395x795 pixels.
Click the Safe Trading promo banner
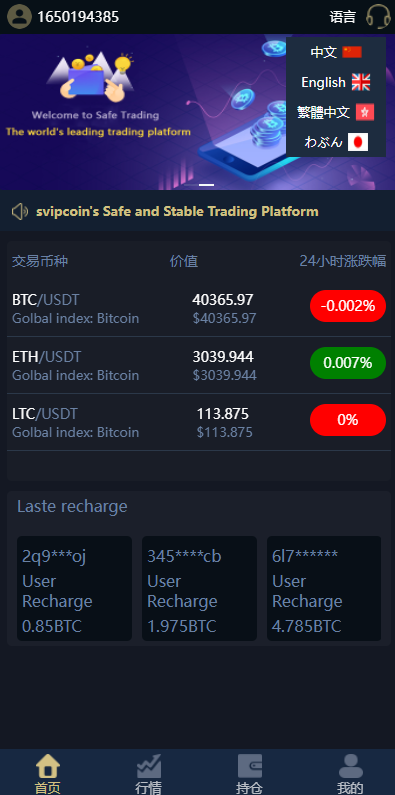[143, 112]
